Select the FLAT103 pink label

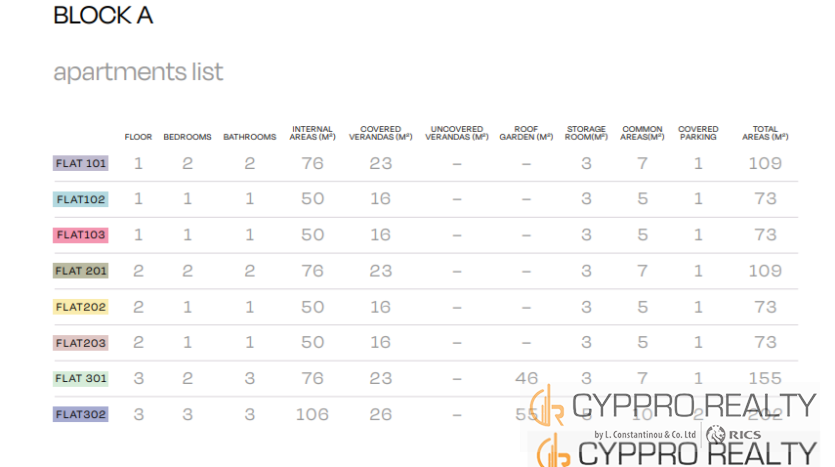tap(81, 235)
